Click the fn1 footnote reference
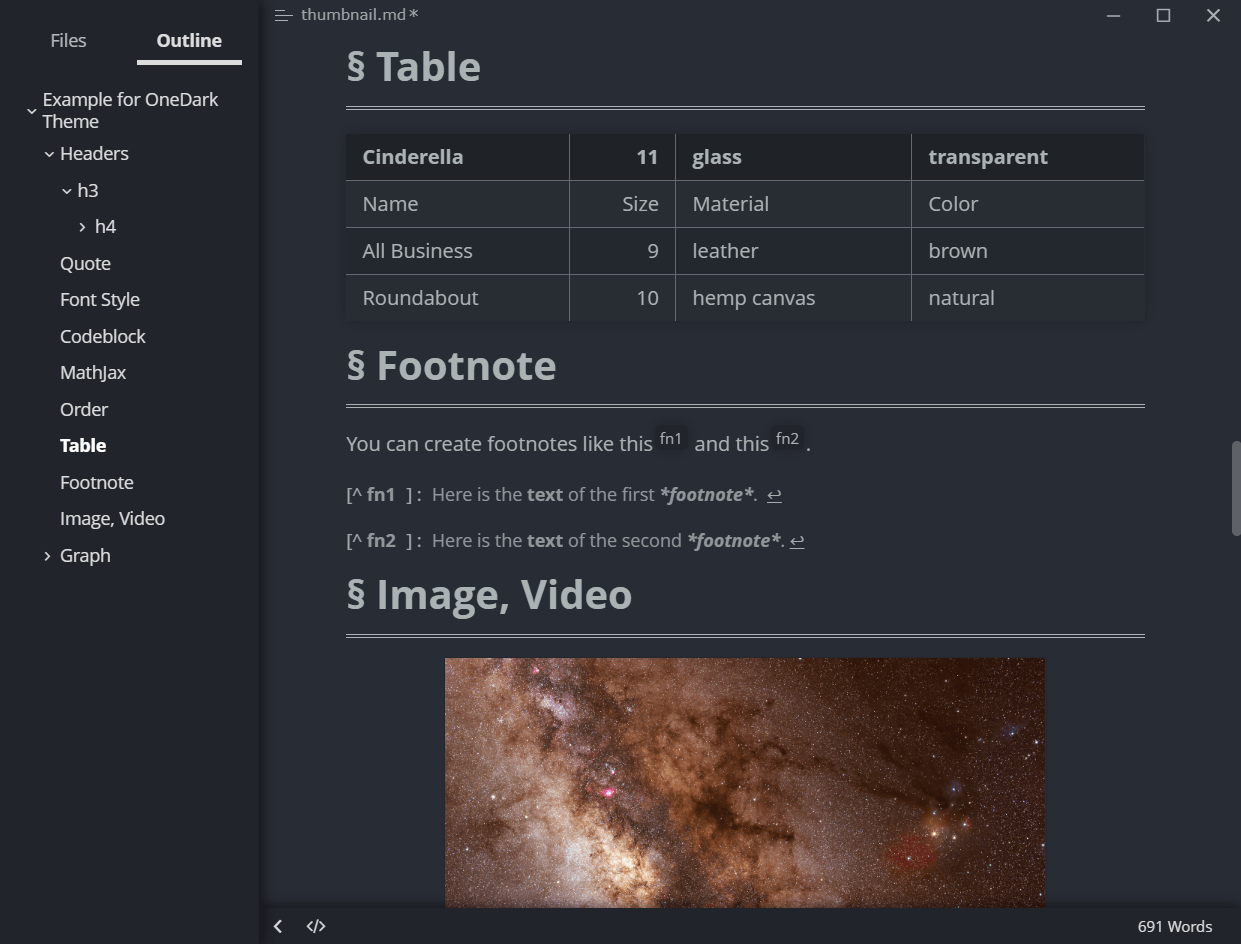This screenshot has width=1241, height=944. point(671,439)
